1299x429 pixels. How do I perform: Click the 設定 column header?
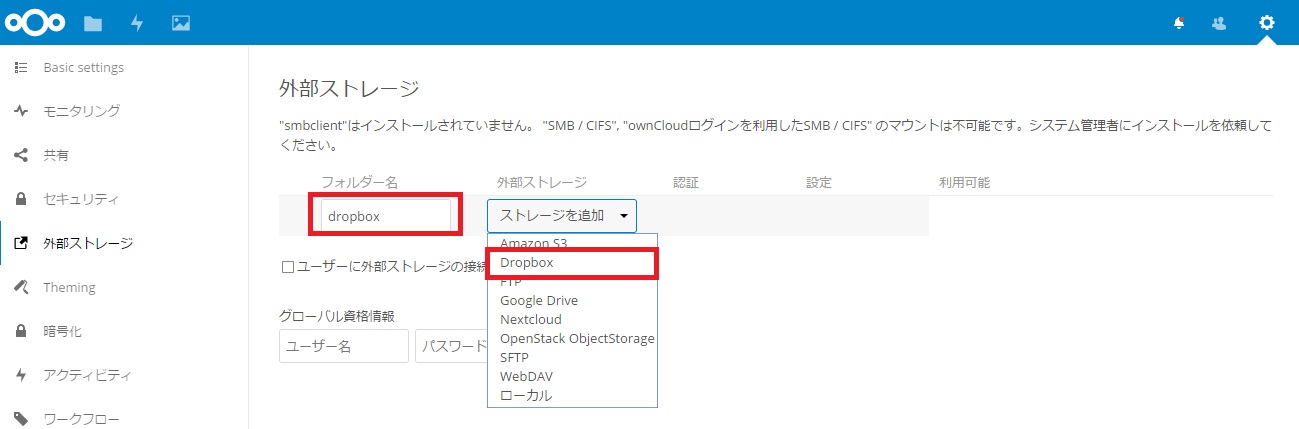point(819,182)
